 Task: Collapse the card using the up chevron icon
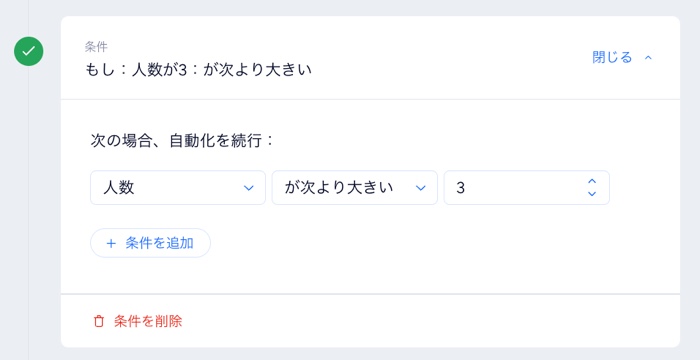click(x=649, y=58)
